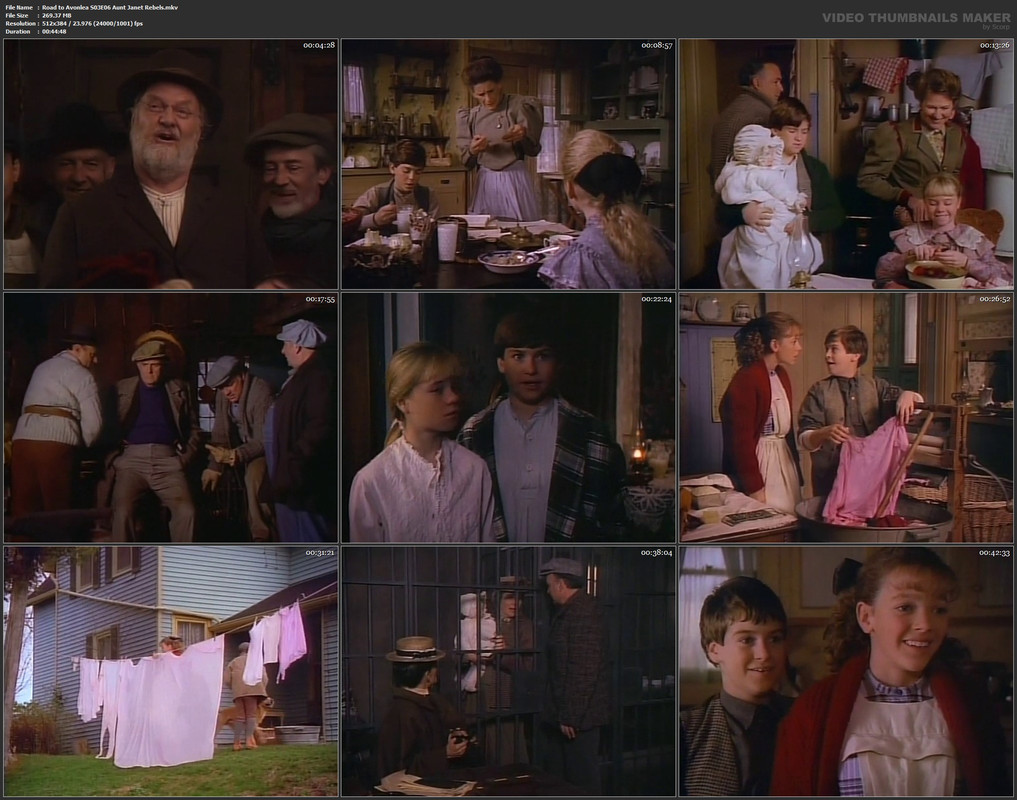Screen dimensions: 1017x800
Task: Click the 00:13:26 timestamp label
Action: (x=994, y=45)
